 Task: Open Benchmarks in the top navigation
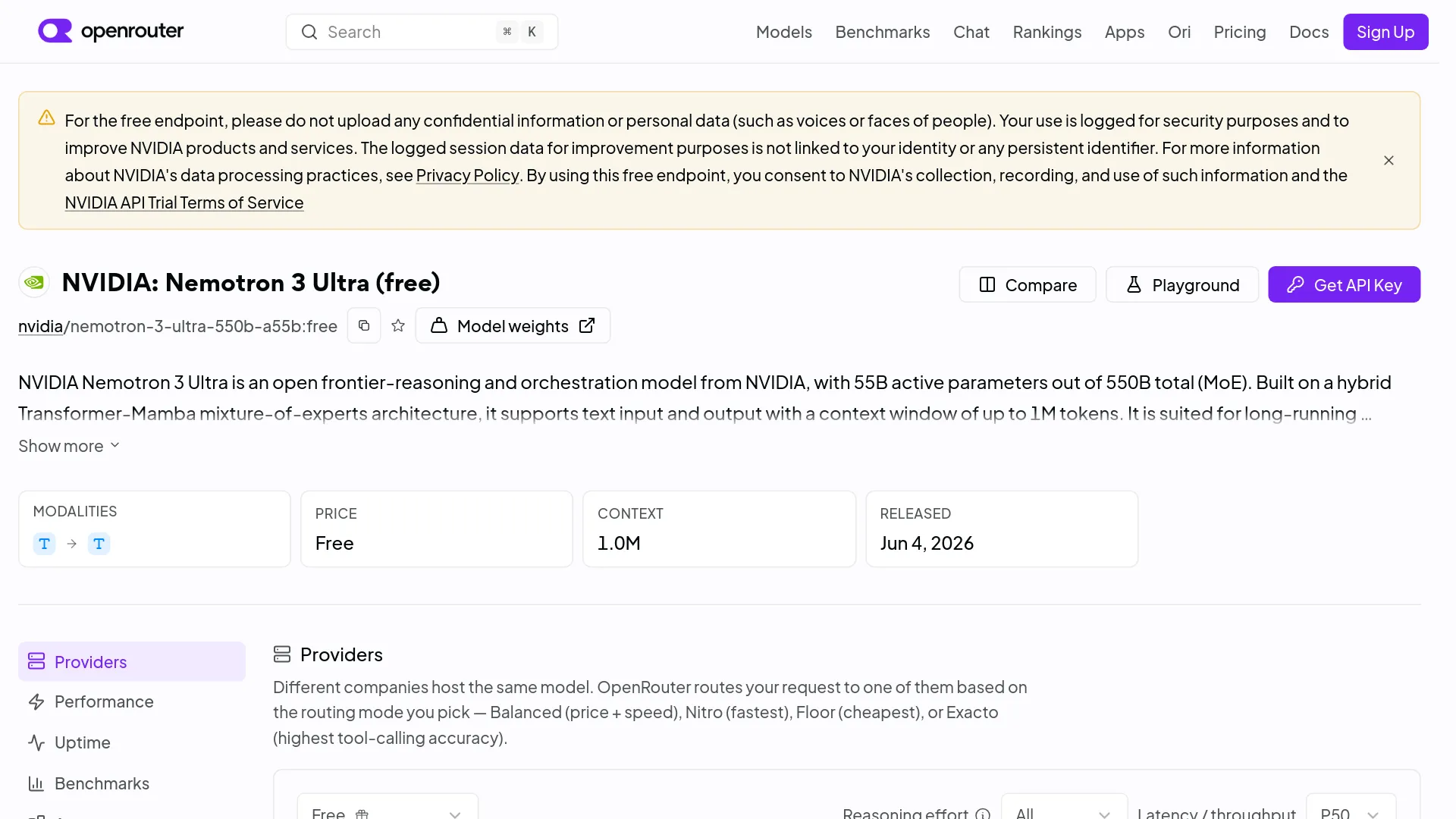[x=883, y=32]
